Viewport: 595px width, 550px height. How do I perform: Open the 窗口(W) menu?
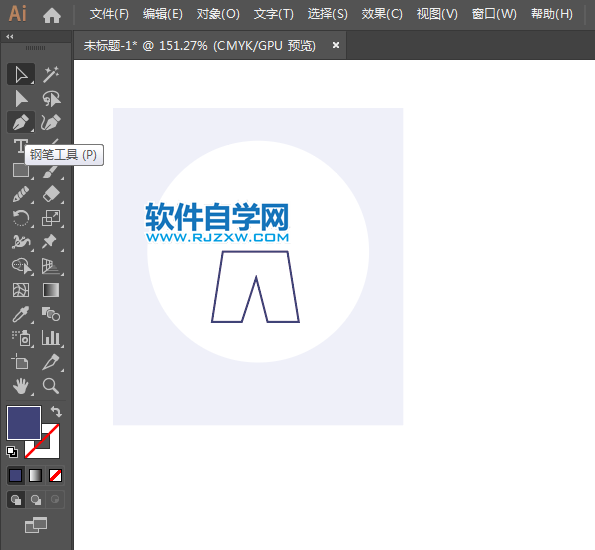(x=494, y=14)
